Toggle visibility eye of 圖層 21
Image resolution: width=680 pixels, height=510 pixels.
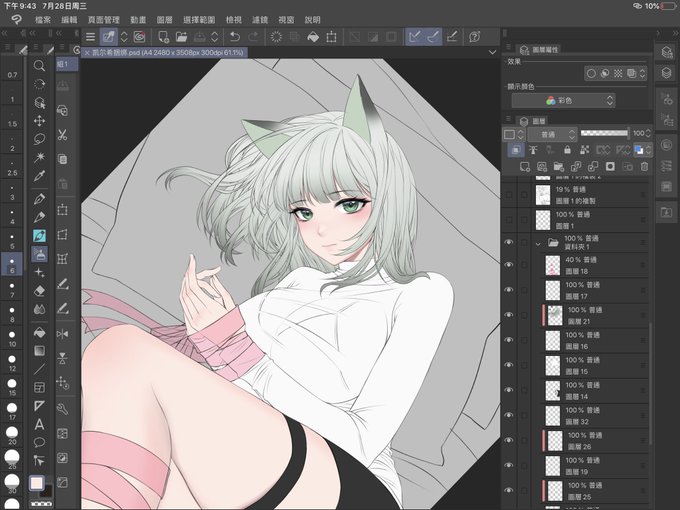(x=509, y=315)
